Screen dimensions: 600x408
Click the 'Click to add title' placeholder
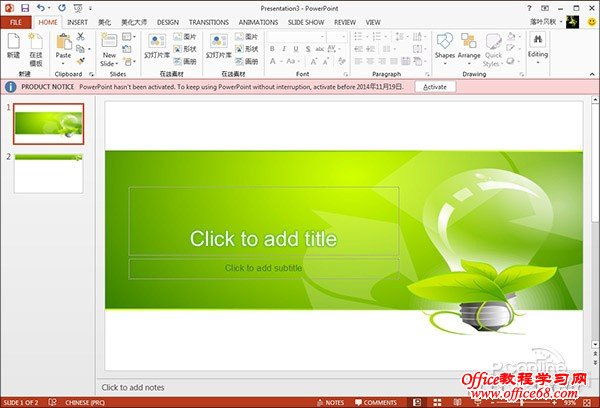[x=264, y=221]
